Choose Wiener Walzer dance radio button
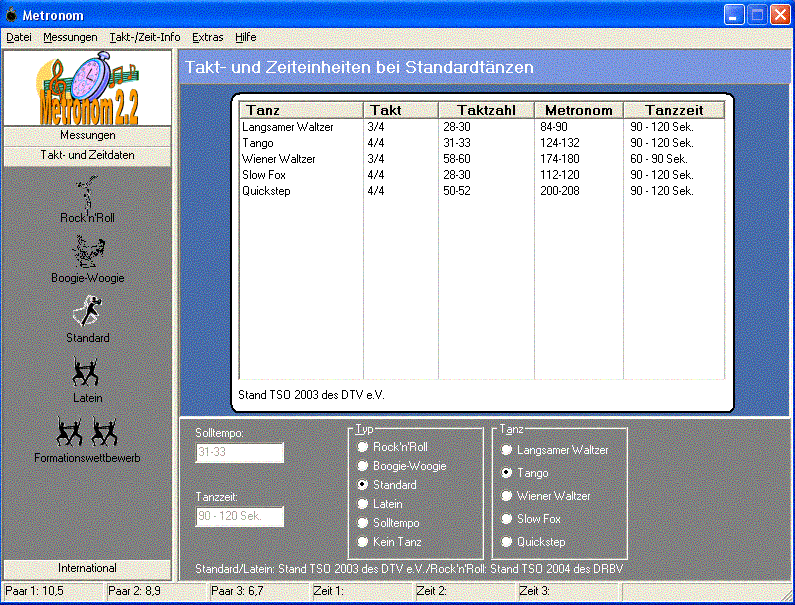 coord(506,495)
